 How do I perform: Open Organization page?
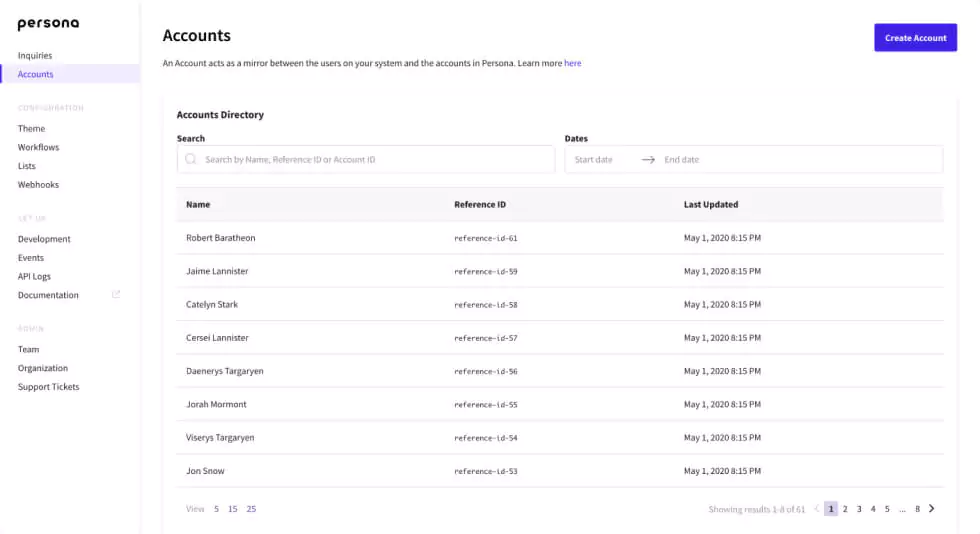click(x=42, y=368)
